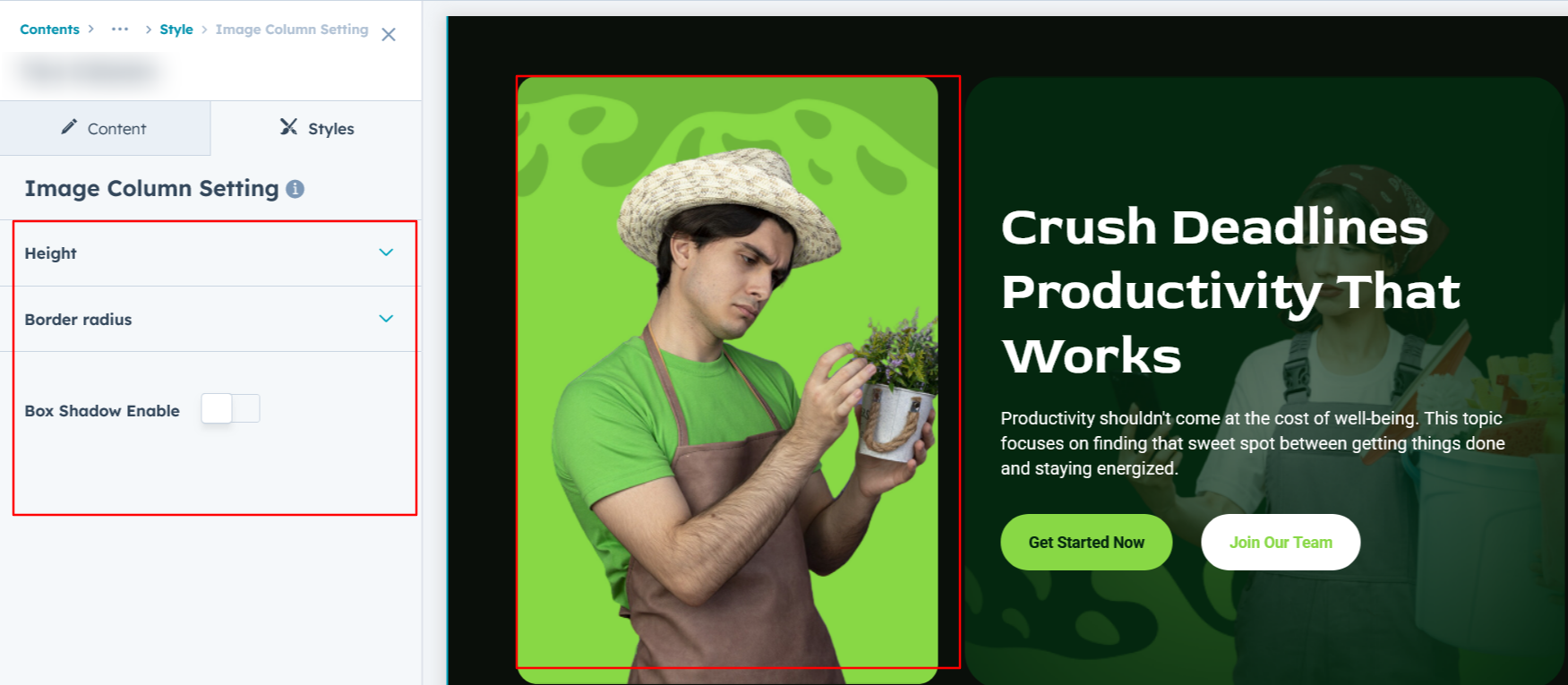This screenshot has width=1568, height=685.
Task: Open the breadcrumb ellipsis menu
Action: pyautogui.click(x=120, y=30)
